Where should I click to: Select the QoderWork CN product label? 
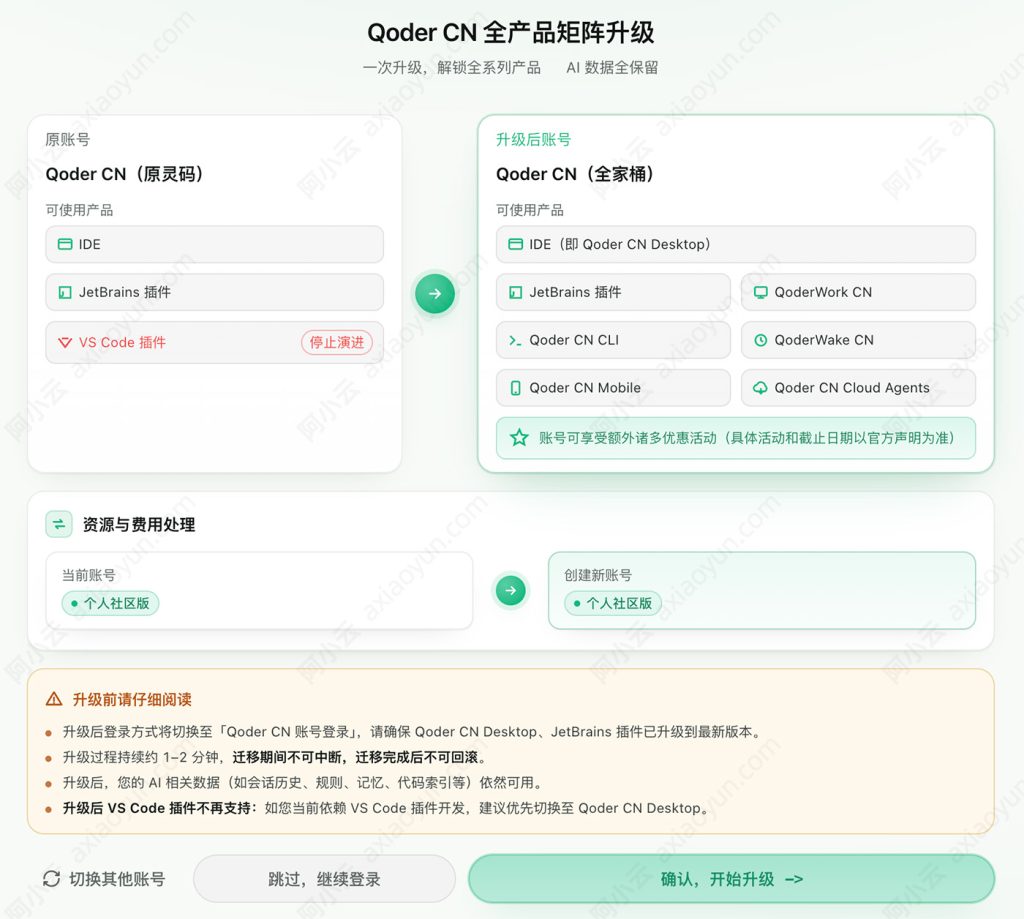823,292
